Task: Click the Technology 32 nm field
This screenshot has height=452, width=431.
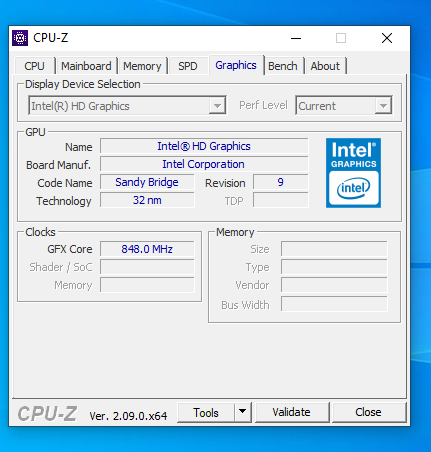Action: coord(147,200)
